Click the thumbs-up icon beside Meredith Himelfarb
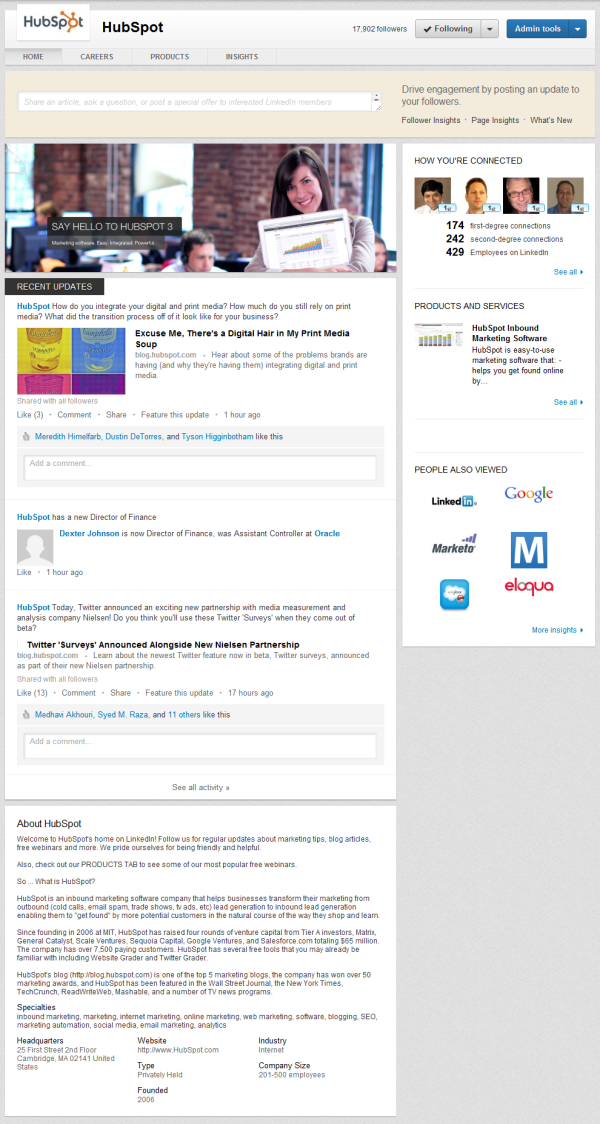The height and width of the screenshot is (1124, 600). coord(26,436)
